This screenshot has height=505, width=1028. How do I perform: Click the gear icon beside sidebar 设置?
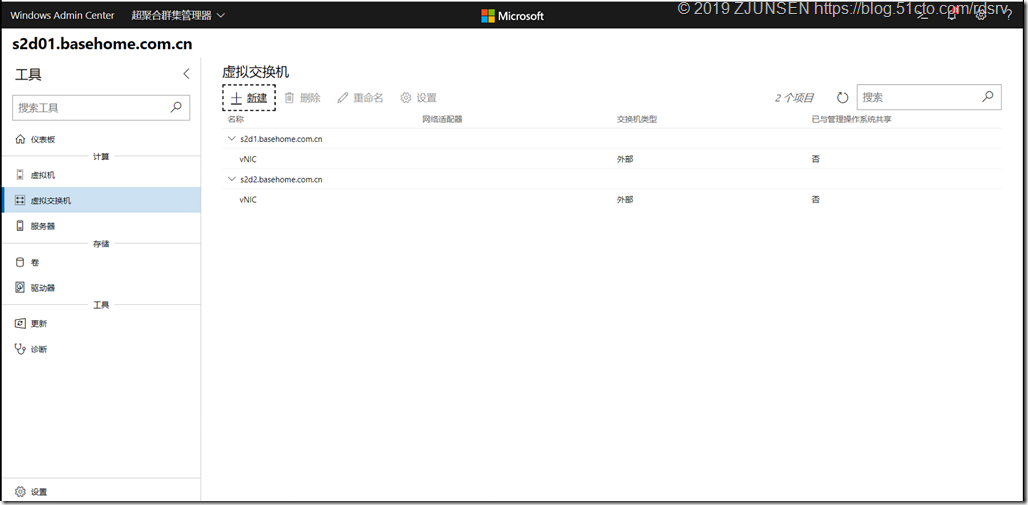(x=20, y=491)
